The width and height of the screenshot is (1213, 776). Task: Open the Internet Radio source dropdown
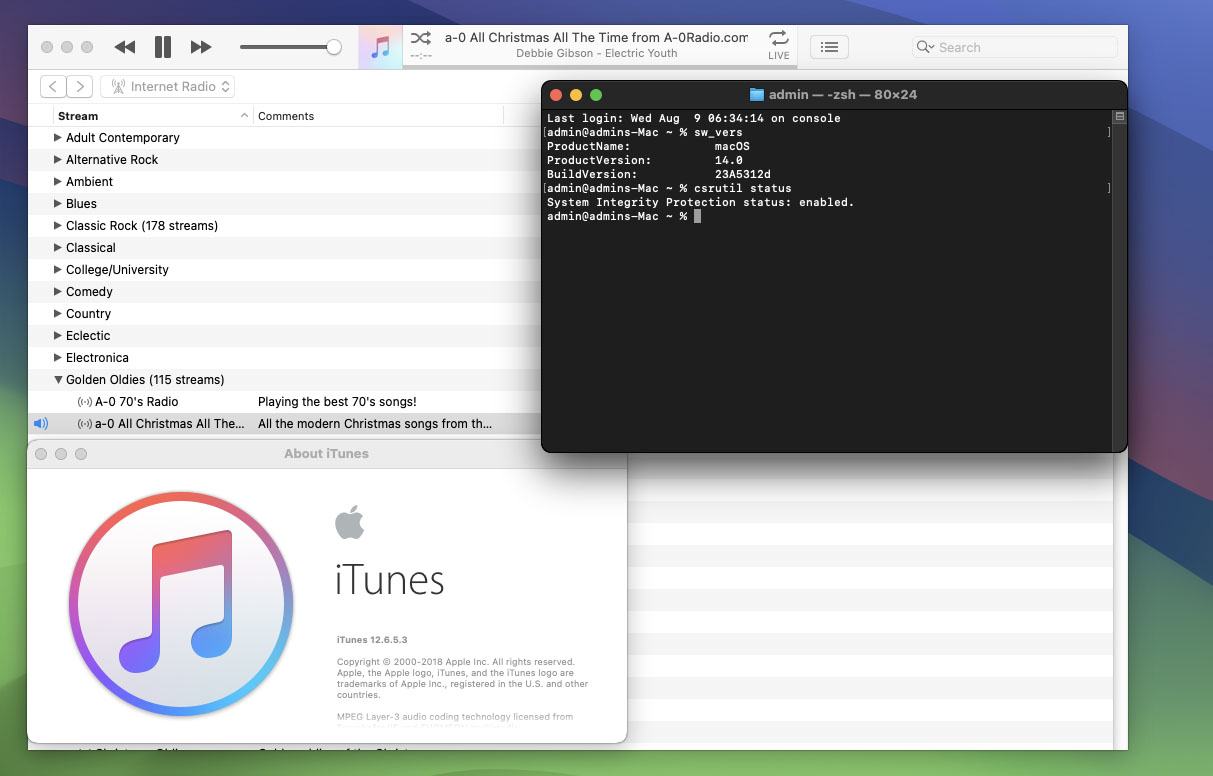(x=168, y=87)
